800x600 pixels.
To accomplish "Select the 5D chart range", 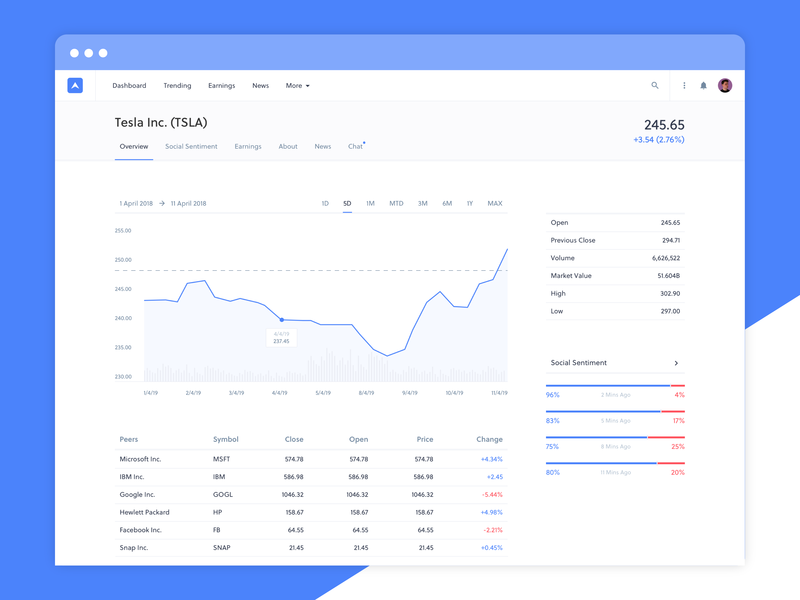I will point(347,203).
